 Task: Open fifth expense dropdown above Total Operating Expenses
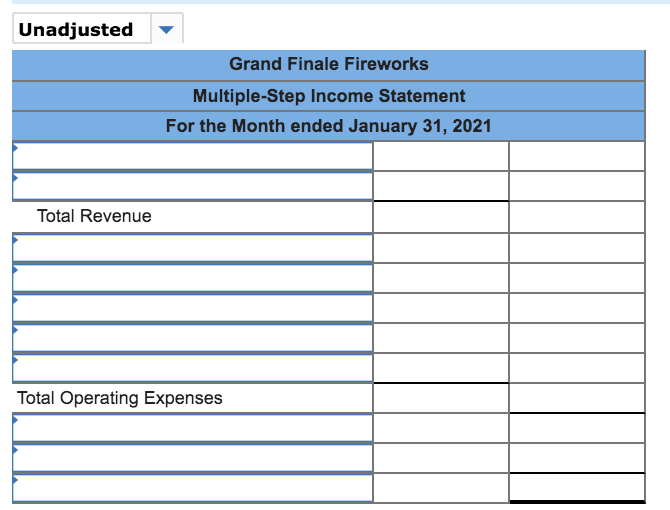(x=192, y=368)
